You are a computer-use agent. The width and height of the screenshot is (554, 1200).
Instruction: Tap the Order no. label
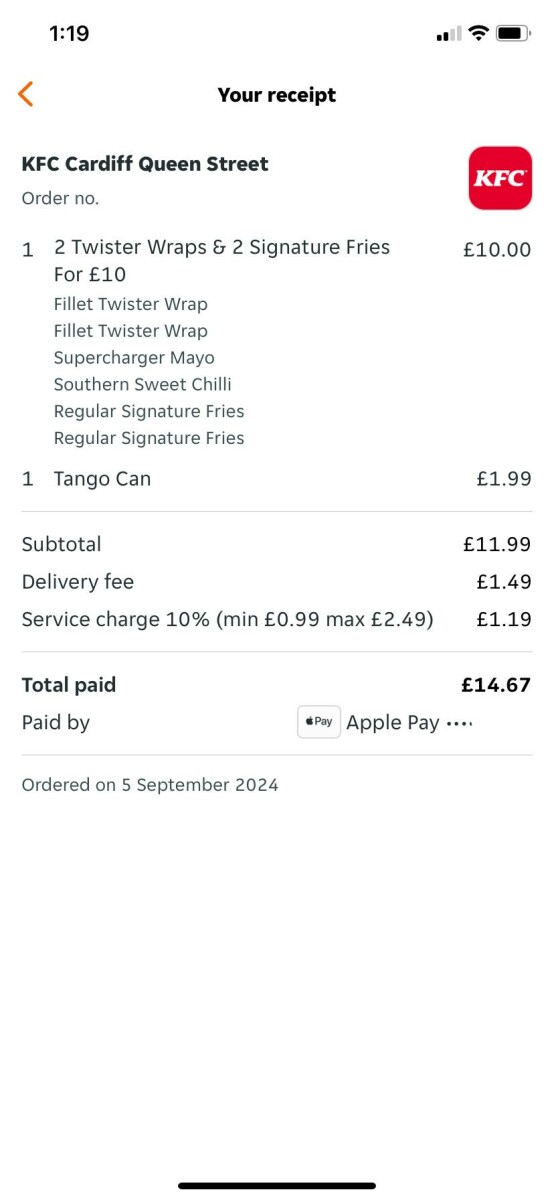click(x=60, y=198)
